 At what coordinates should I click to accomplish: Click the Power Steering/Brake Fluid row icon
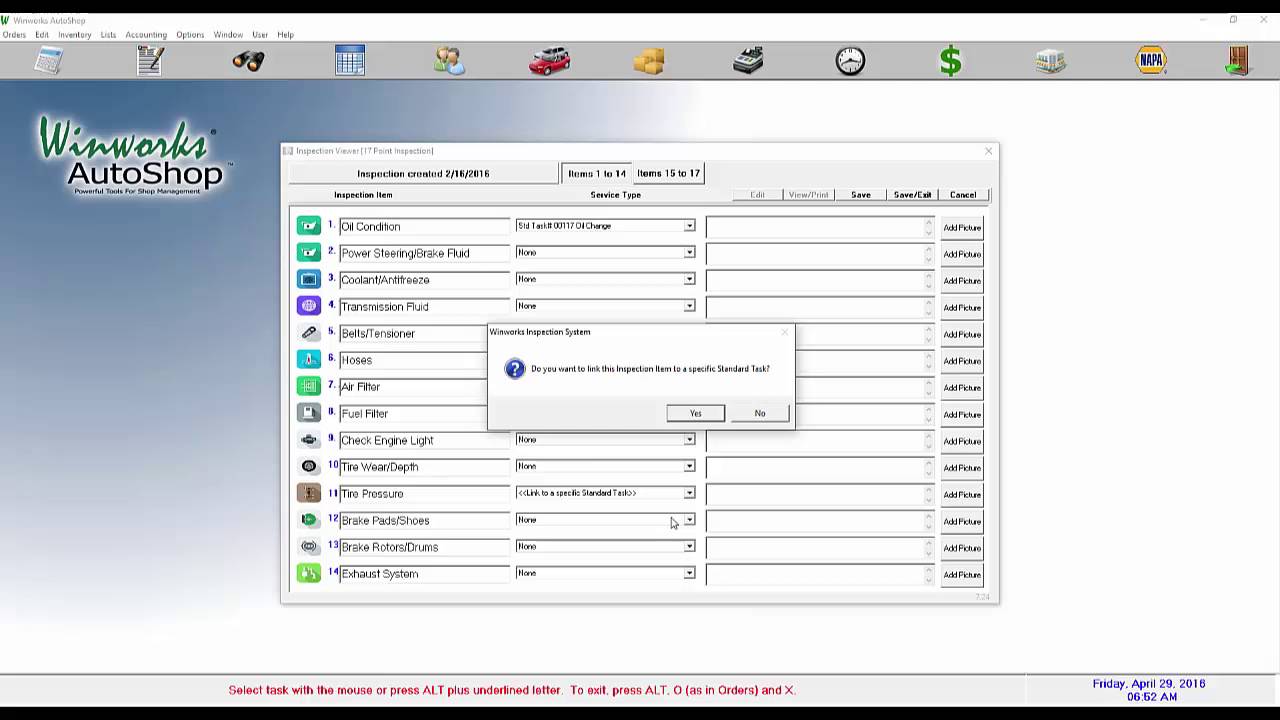[309, 253]
